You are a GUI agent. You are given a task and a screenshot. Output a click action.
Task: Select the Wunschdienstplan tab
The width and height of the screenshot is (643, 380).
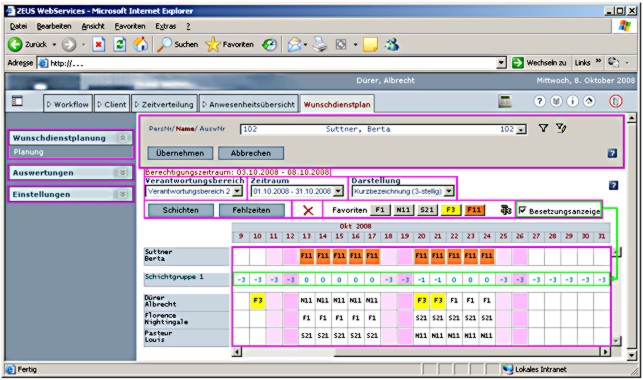pyautogui.click(x=337, y=104)
